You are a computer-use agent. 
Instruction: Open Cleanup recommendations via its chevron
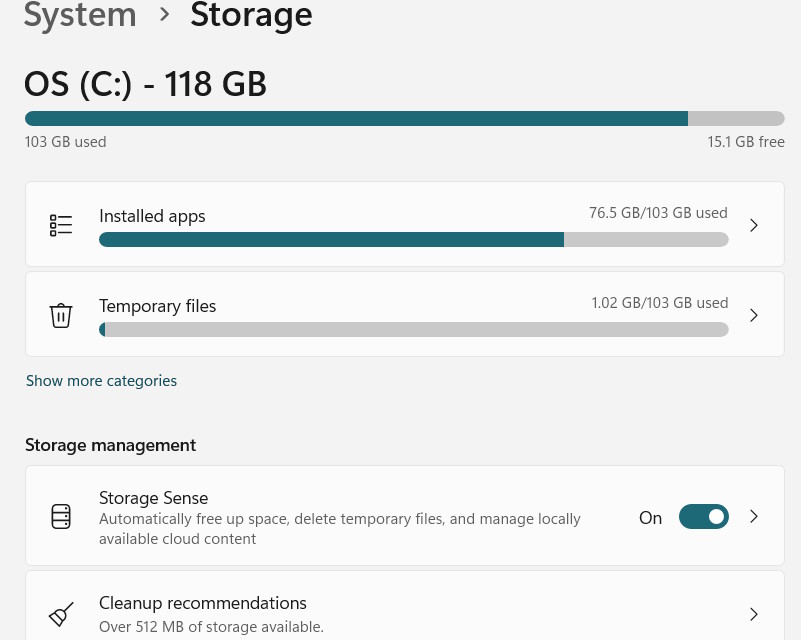click(x=754, y=613)
